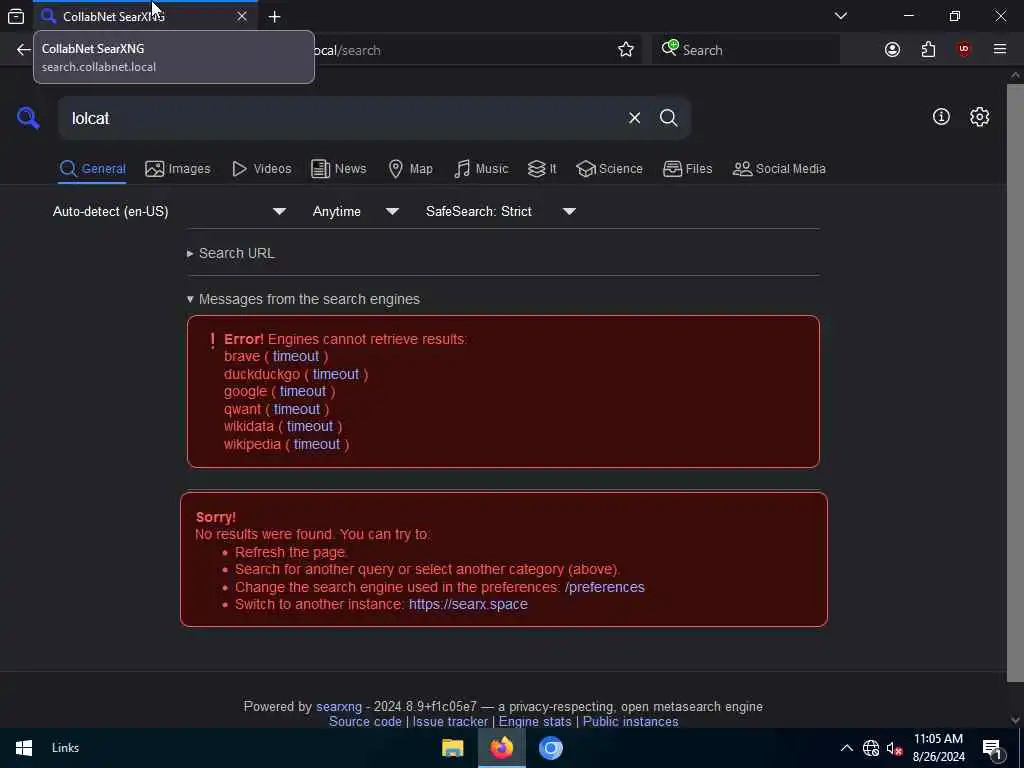Open the Firefox hamburger menu

click(1000, 50)
